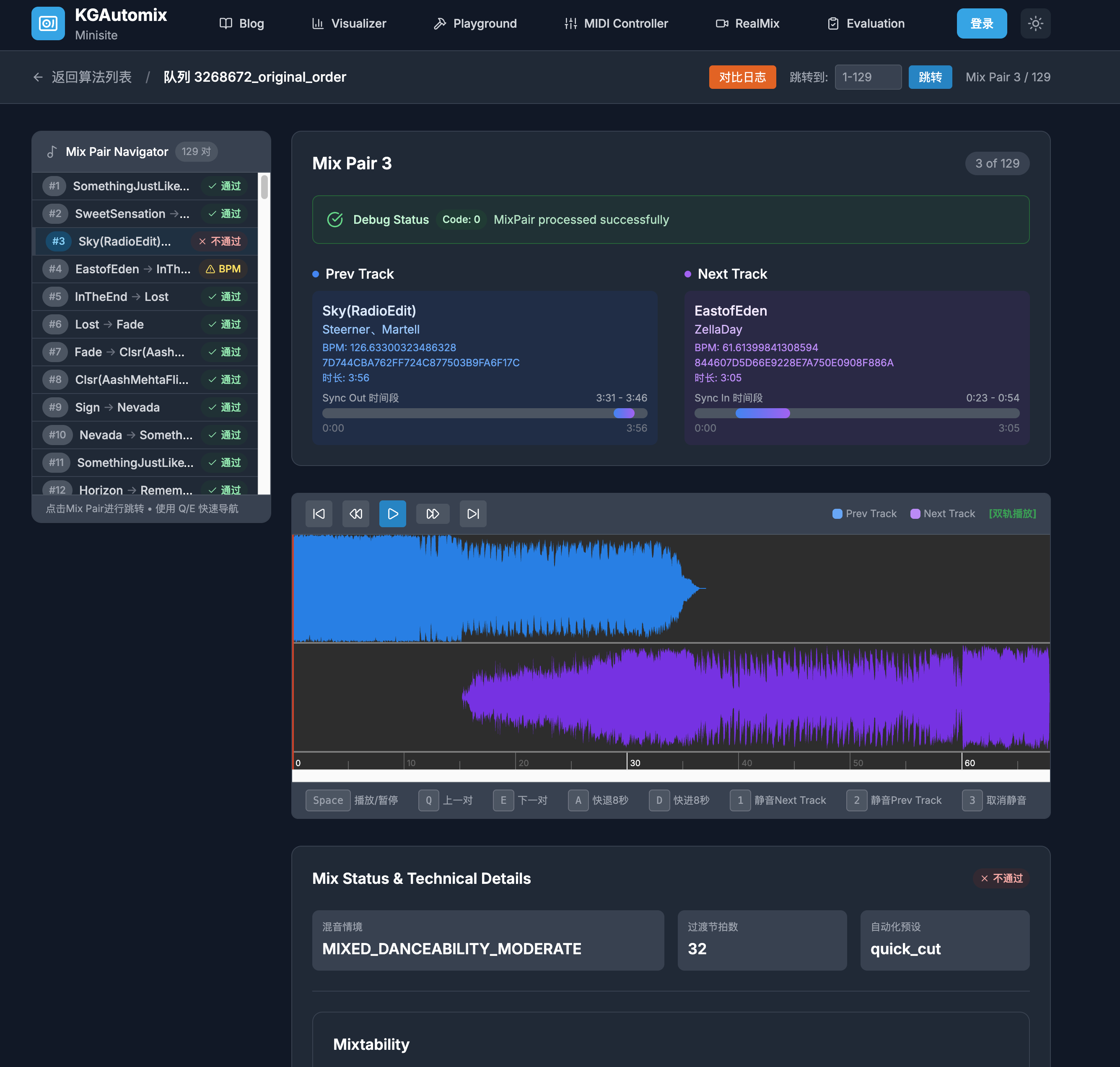Viewport: 1120px width, 1067px height.
Task: Click key hint 1 to mute Next Track
Action: coord(740,800)
